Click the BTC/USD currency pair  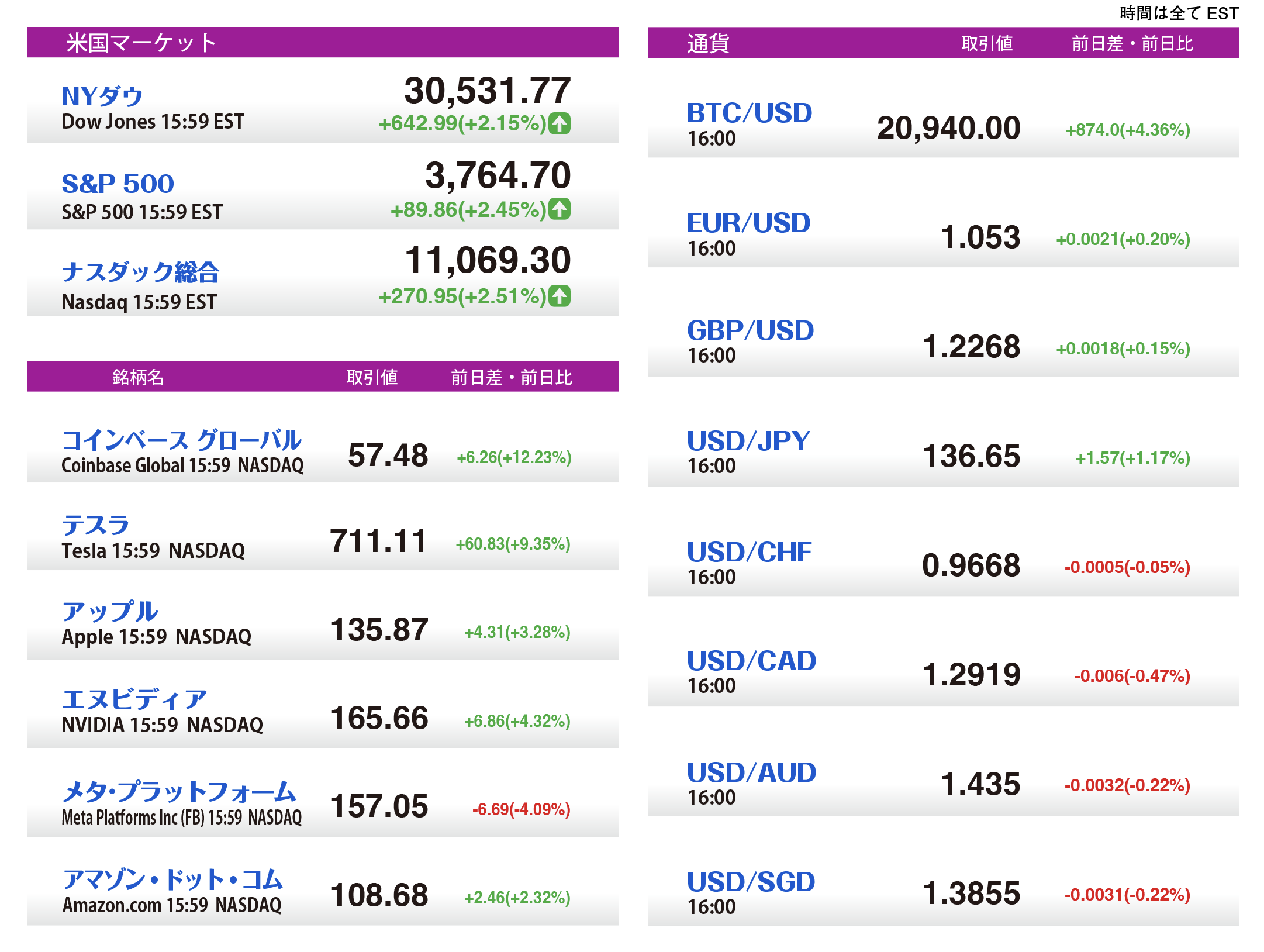pyautogui.click(x=749, y=113)
